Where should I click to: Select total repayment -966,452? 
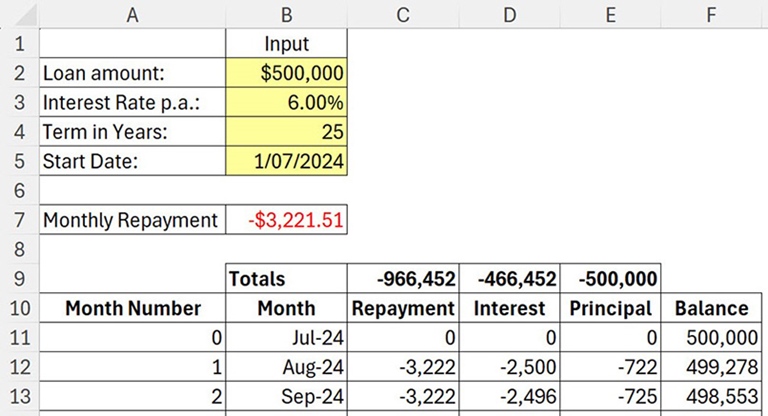point(403,279)
